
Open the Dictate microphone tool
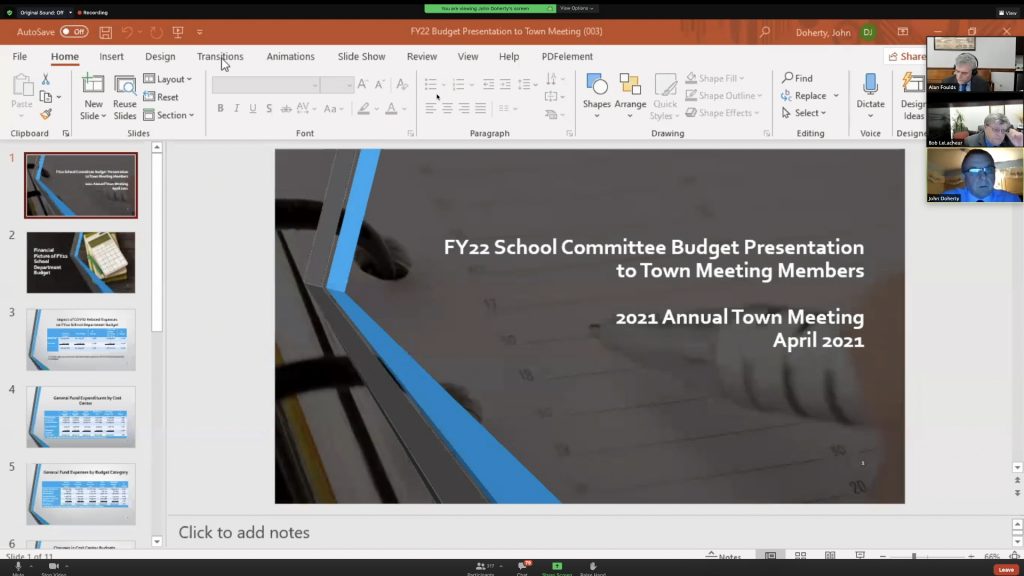[871, 97]
